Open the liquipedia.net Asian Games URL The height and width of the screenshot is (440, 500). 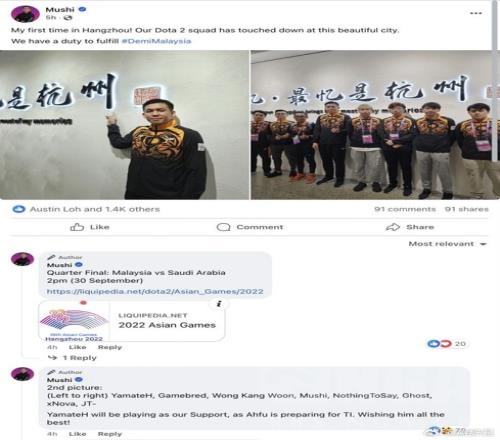point(155,291)
